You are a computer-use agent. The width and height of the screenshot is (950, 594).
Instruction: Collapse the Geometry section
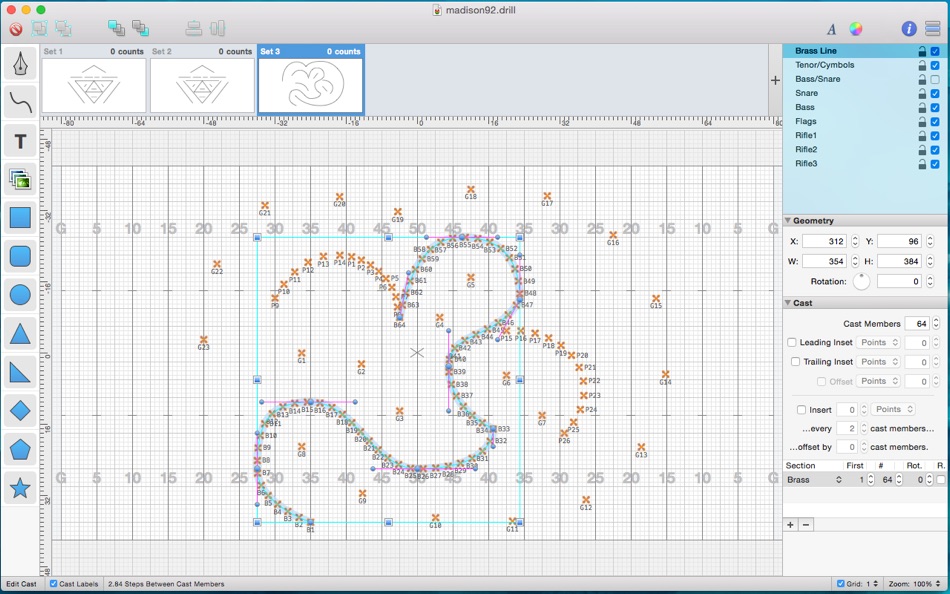788,221
